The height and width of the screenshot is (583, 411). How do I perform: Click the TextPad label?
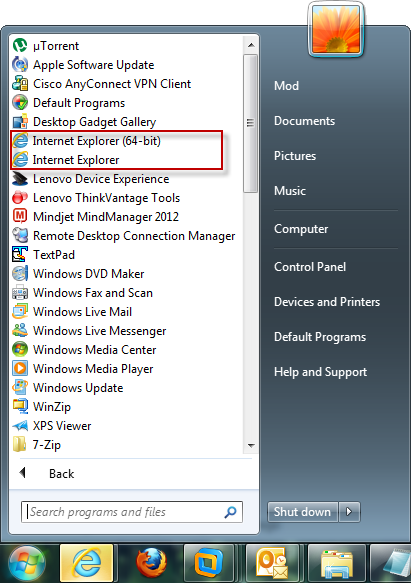[x=54, y=255]
